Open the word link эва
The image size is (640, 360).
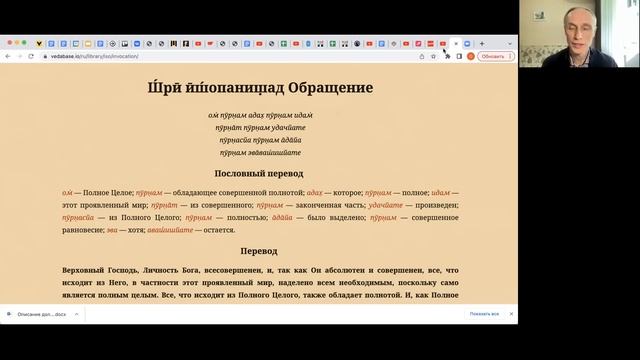click(x=112, y=230)
